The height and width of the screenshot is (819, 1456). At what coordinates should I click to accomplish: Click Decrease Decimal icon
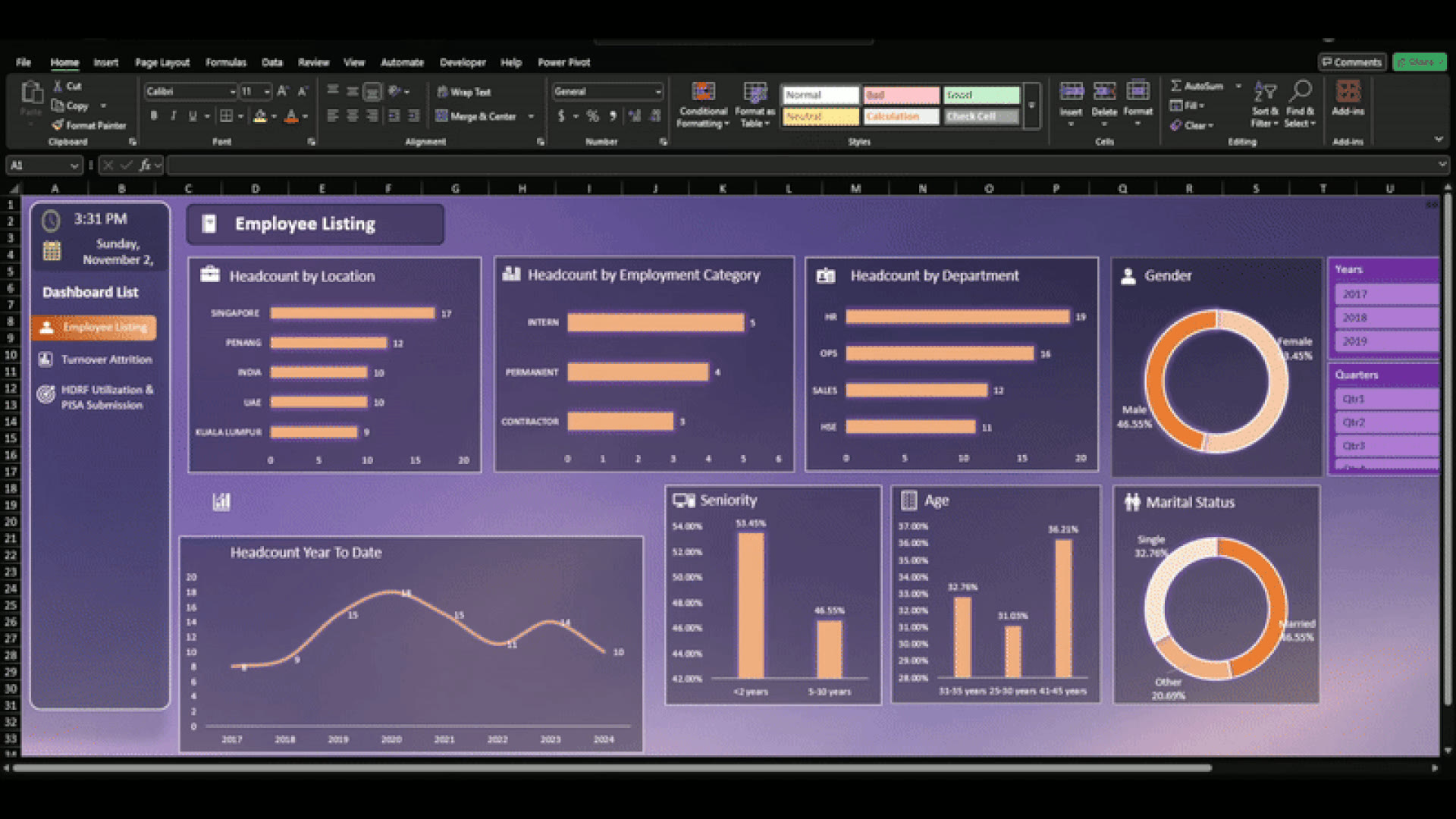(655, 116)
